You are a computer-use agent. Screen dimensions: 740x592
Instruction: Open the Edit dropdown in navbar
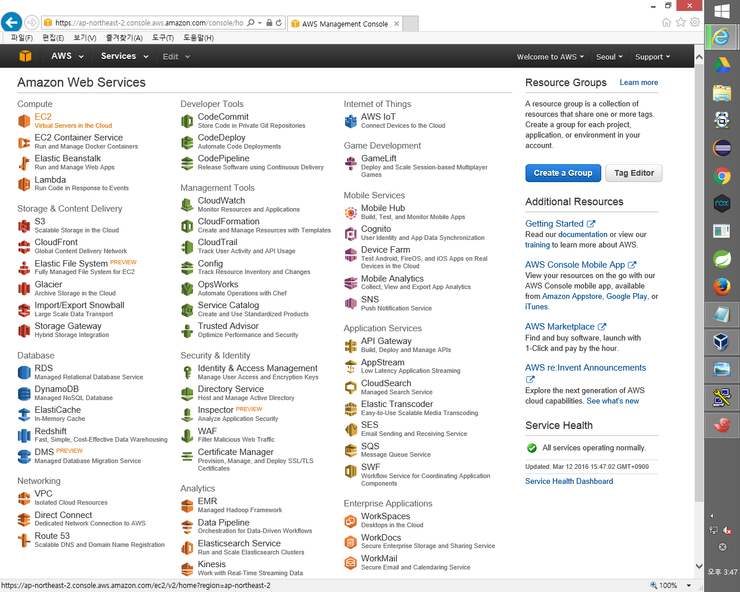pos(175,57)
